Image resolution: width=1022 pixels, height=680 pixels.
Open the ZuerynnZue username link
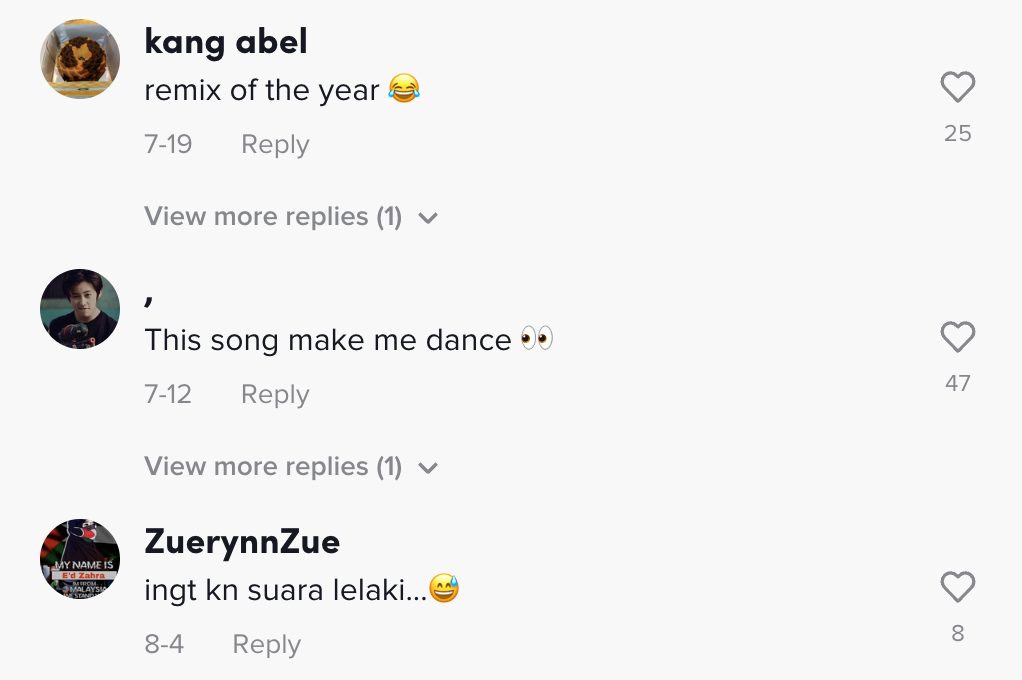(242, 541)
